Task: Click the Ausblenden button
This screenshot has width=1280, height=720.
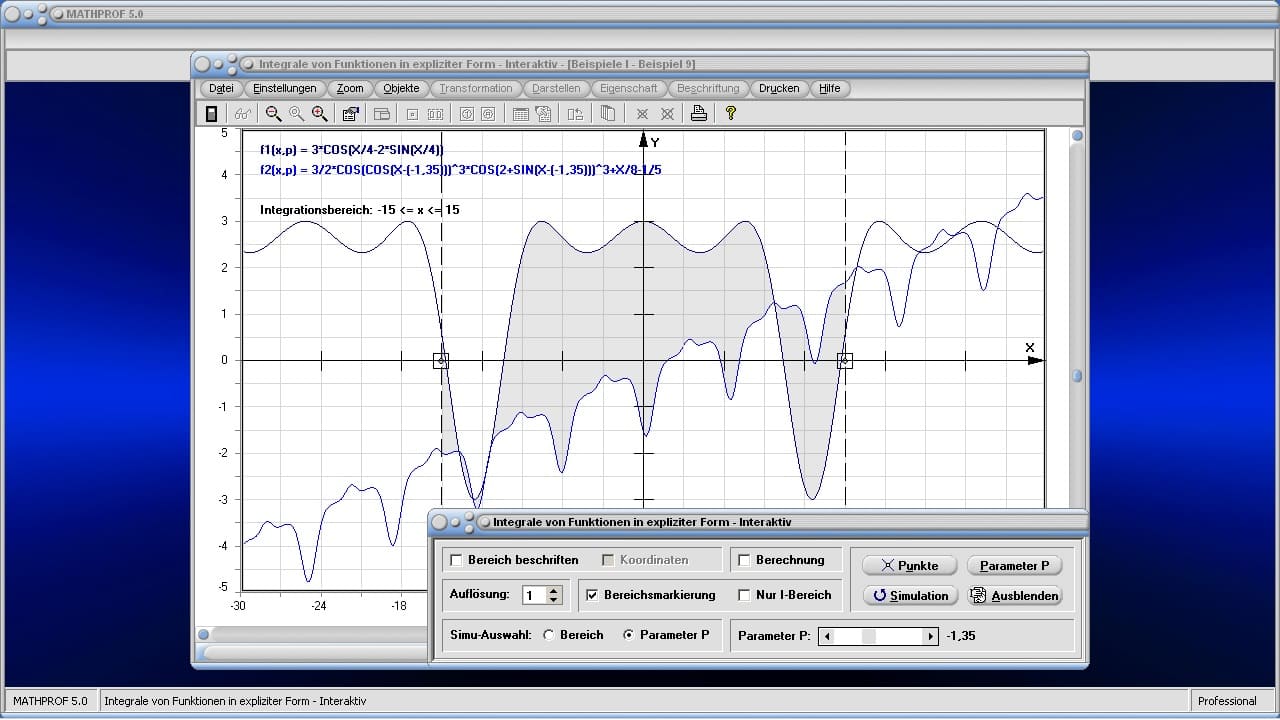Action: point(1014,595)
